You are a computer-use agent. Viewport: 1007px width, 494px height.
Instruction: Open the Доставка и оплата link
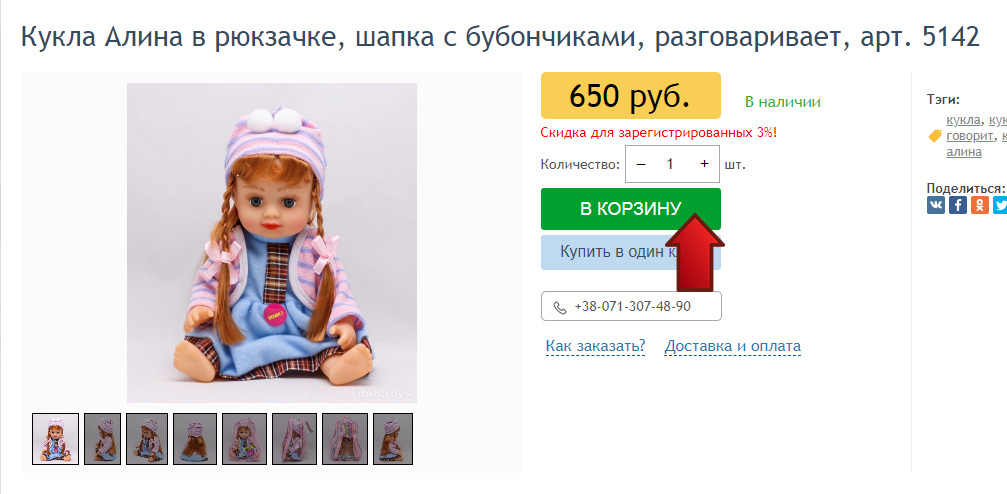tap(733, 346)
